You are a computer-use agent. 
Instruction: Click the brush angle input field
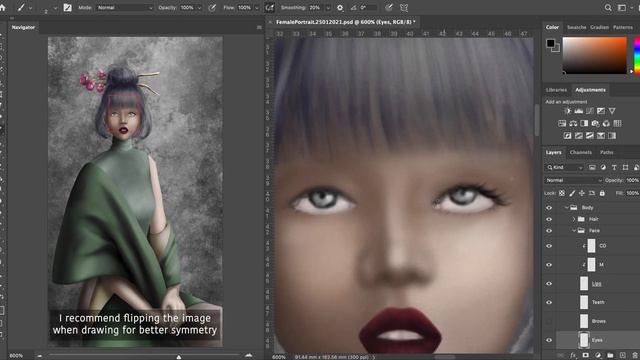[x=367, y=7]
